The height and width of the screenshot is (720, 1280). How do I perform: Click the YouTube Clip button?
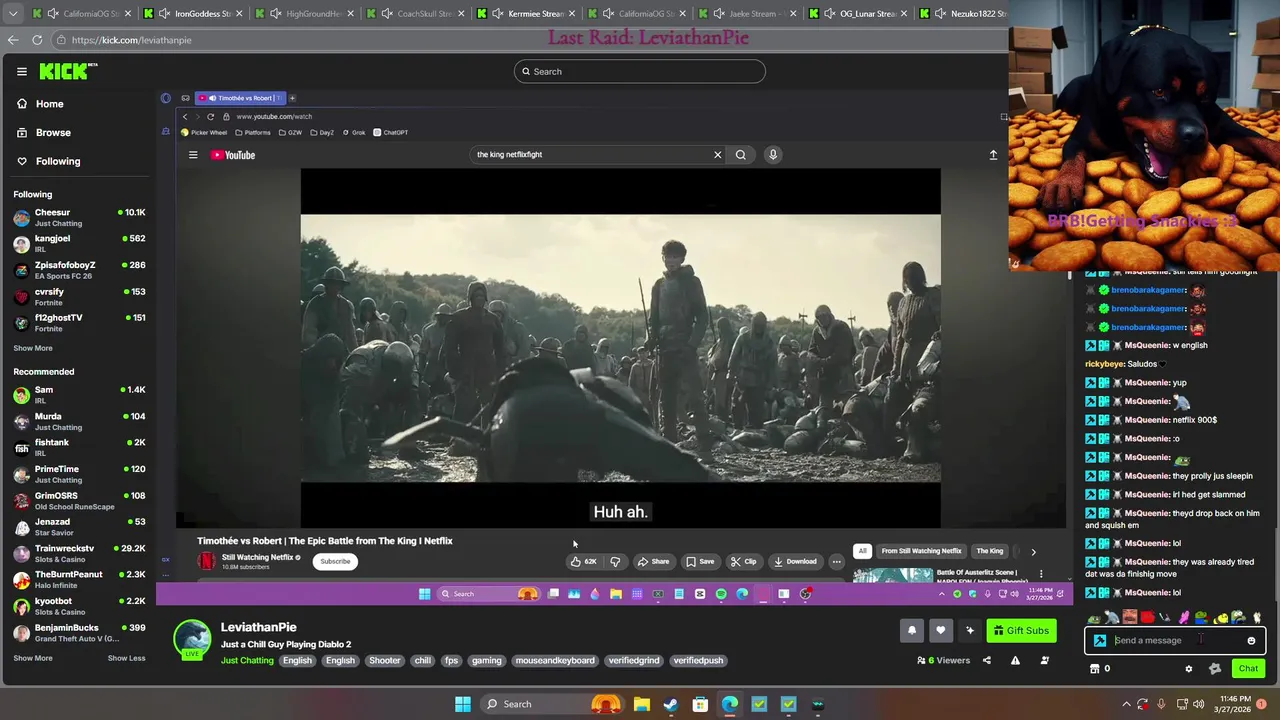click(x=744, y=562)
